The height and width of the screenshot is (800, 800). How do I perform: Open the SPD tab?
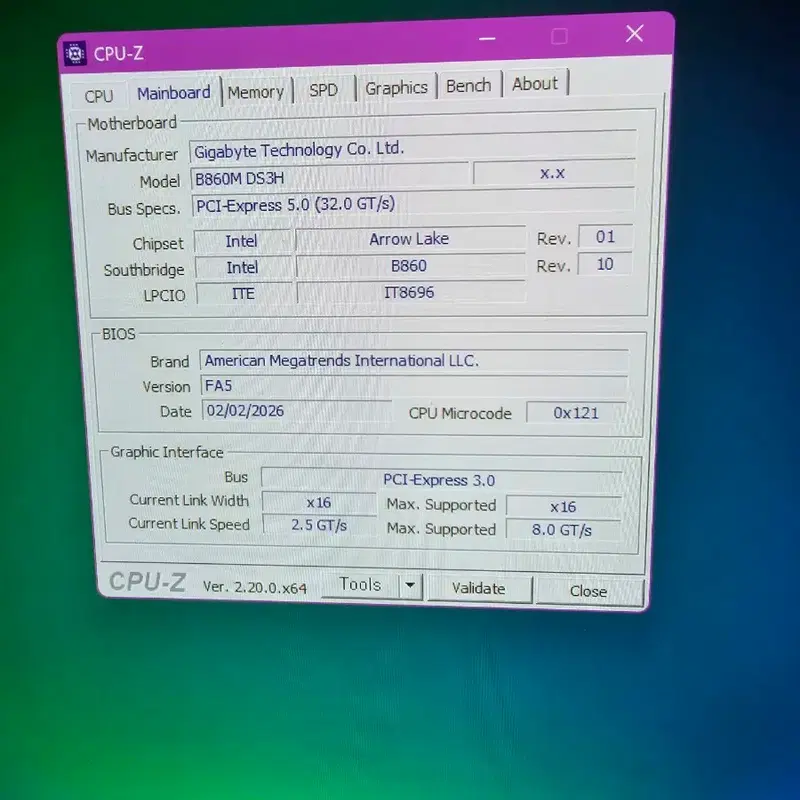click(x=323, y=90)
